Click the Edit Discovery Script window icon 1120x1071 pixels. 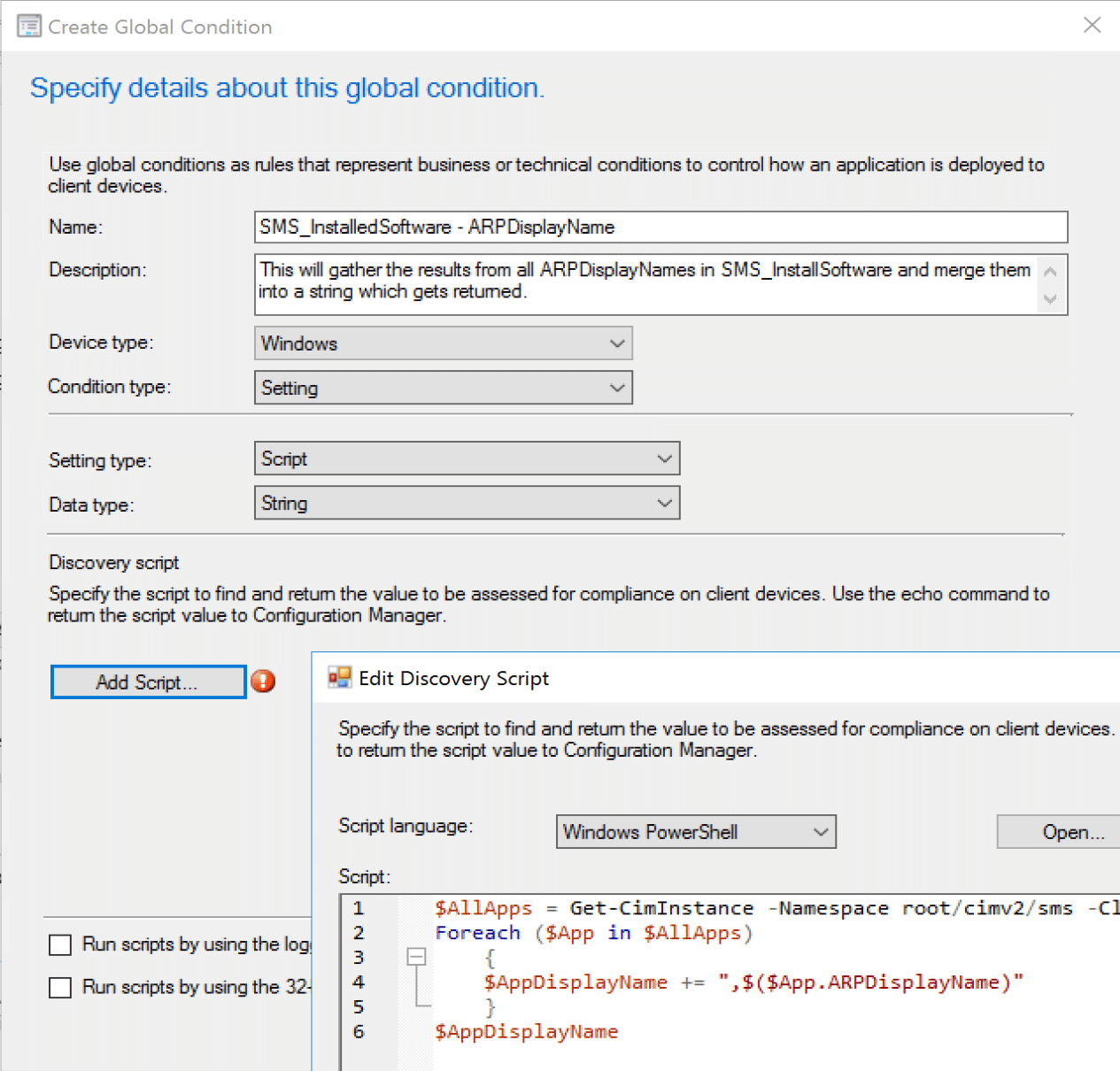pyautogui.click(x=338, y=676)
